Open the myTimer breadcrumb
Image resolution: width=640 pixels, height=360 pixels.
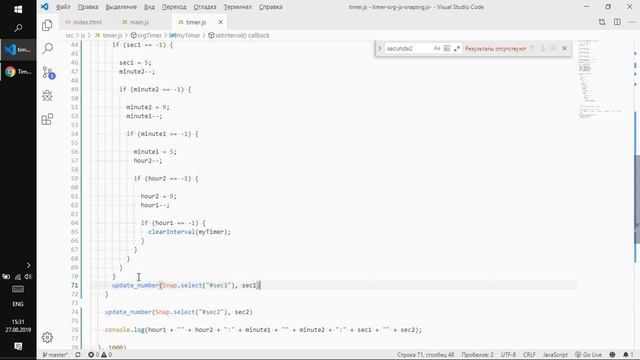[x=185, y=36]
